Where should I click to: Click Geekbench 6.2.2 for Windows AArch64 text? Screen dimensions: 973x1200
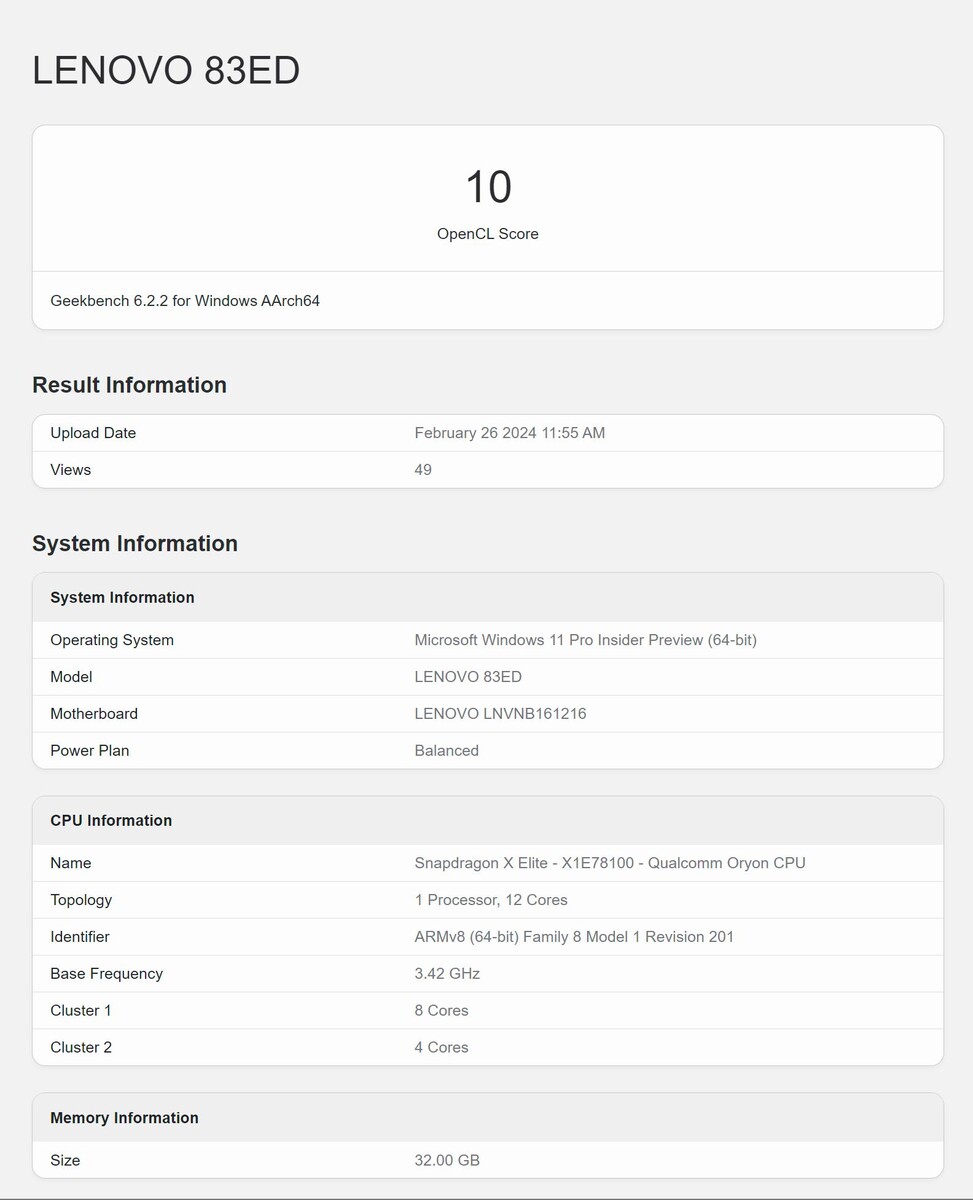(185, 300)
